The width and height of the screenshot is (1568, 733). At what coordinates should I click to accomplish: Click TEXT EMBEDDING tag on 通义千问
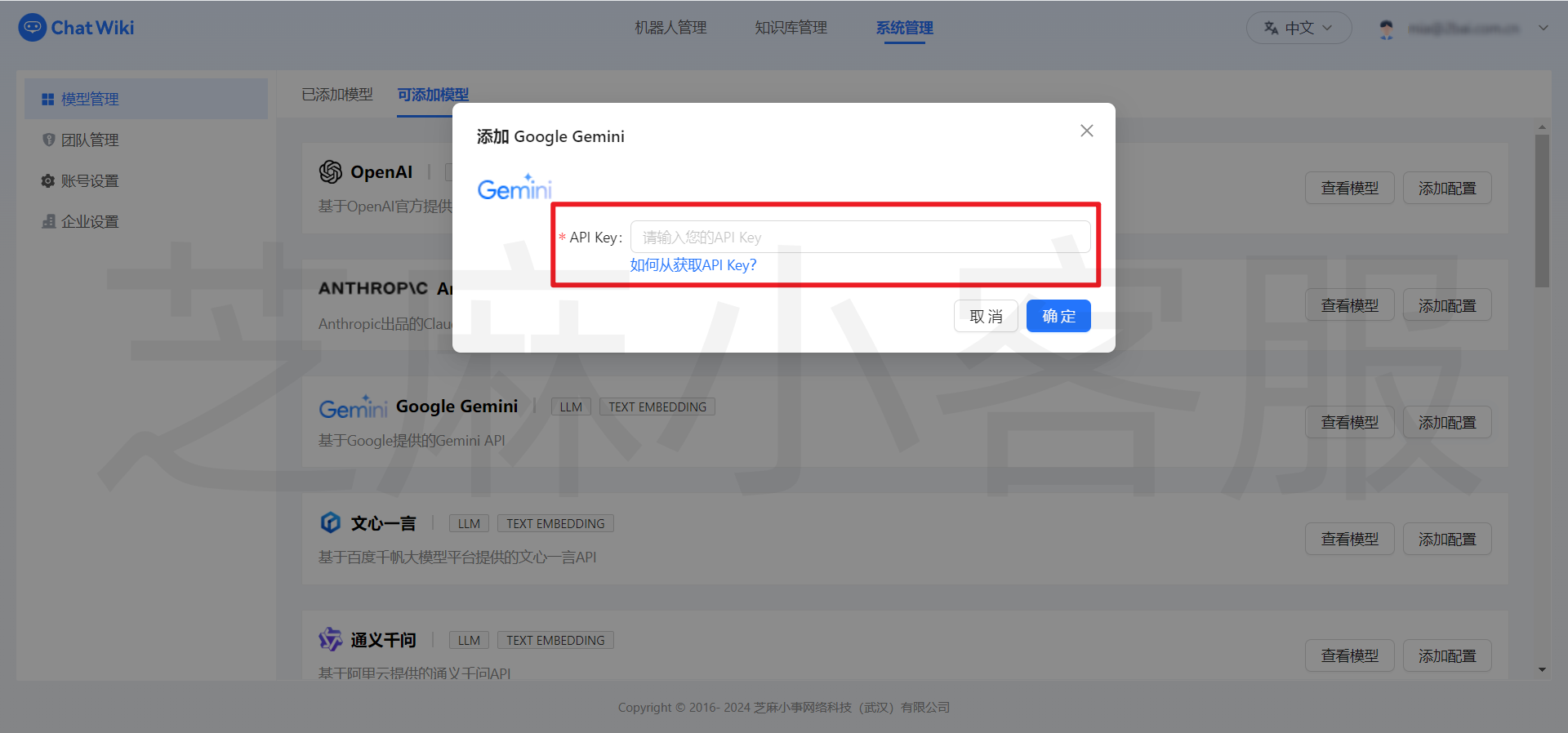coord(555,640)
